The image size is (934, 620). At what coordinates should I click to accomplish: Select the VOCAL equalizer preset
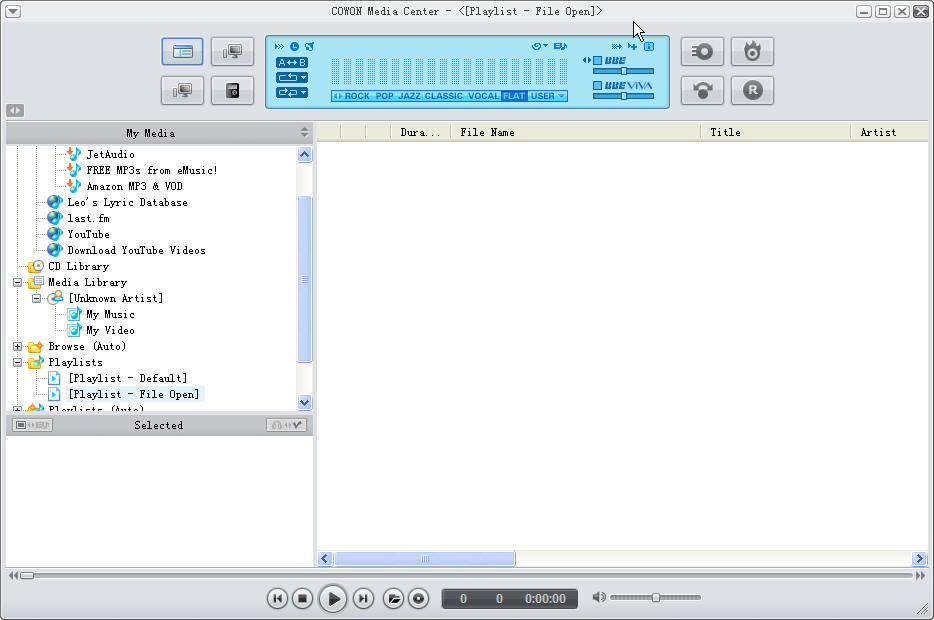pos(483,96)
